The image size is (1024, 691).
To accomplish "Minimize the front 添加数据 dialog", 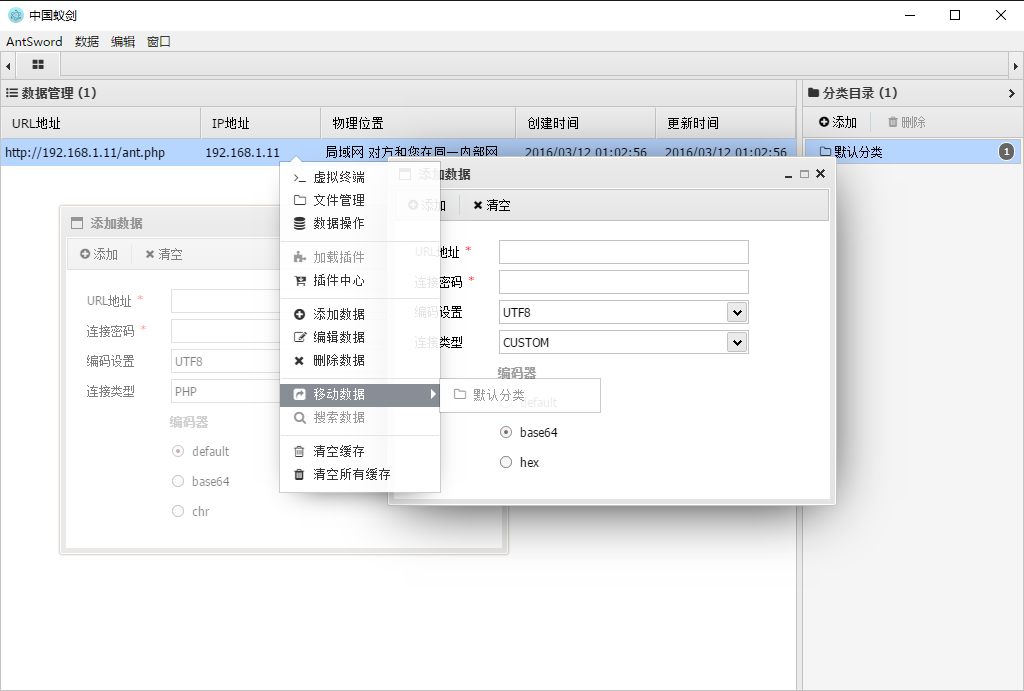I will click(x=788, y=174).
